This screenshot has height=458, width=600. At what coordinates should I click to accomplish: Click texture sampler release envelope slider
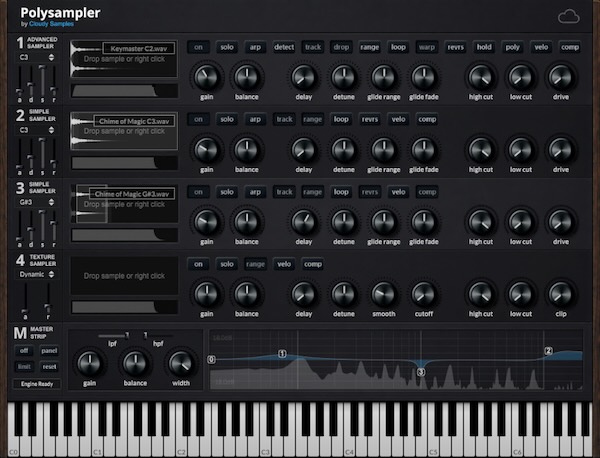[47, 298]
